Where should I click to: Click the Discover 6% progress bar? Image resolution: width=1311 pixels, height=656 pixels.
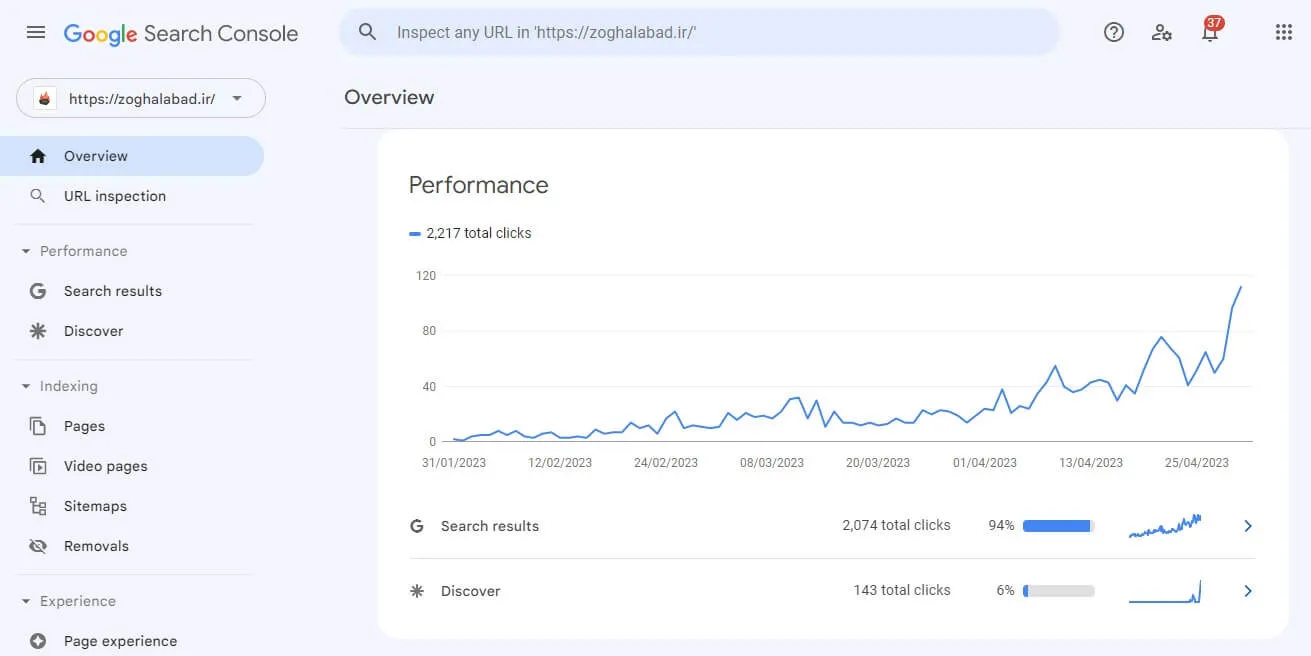[1058, 591]
